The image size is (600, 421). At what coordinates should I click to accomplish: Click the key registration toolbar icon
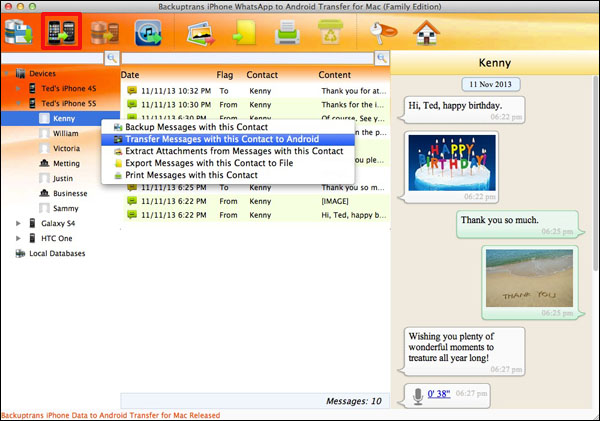pos(383,32)
